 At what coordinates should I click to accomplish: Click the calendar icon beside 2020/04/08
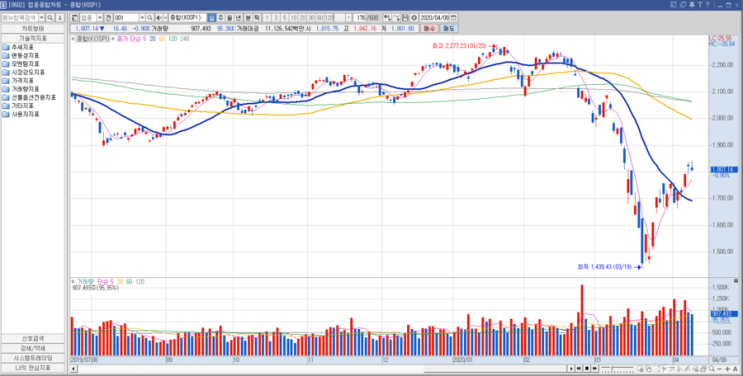[453, 18]
